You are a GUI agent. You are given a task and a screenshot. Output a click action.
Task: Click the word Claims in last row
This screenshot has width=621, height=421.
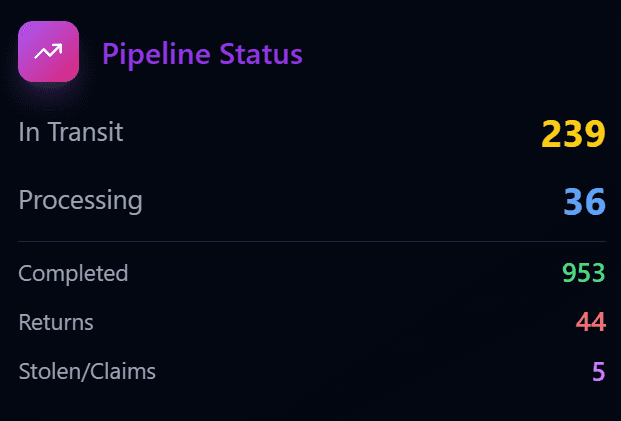coord(121,372)
